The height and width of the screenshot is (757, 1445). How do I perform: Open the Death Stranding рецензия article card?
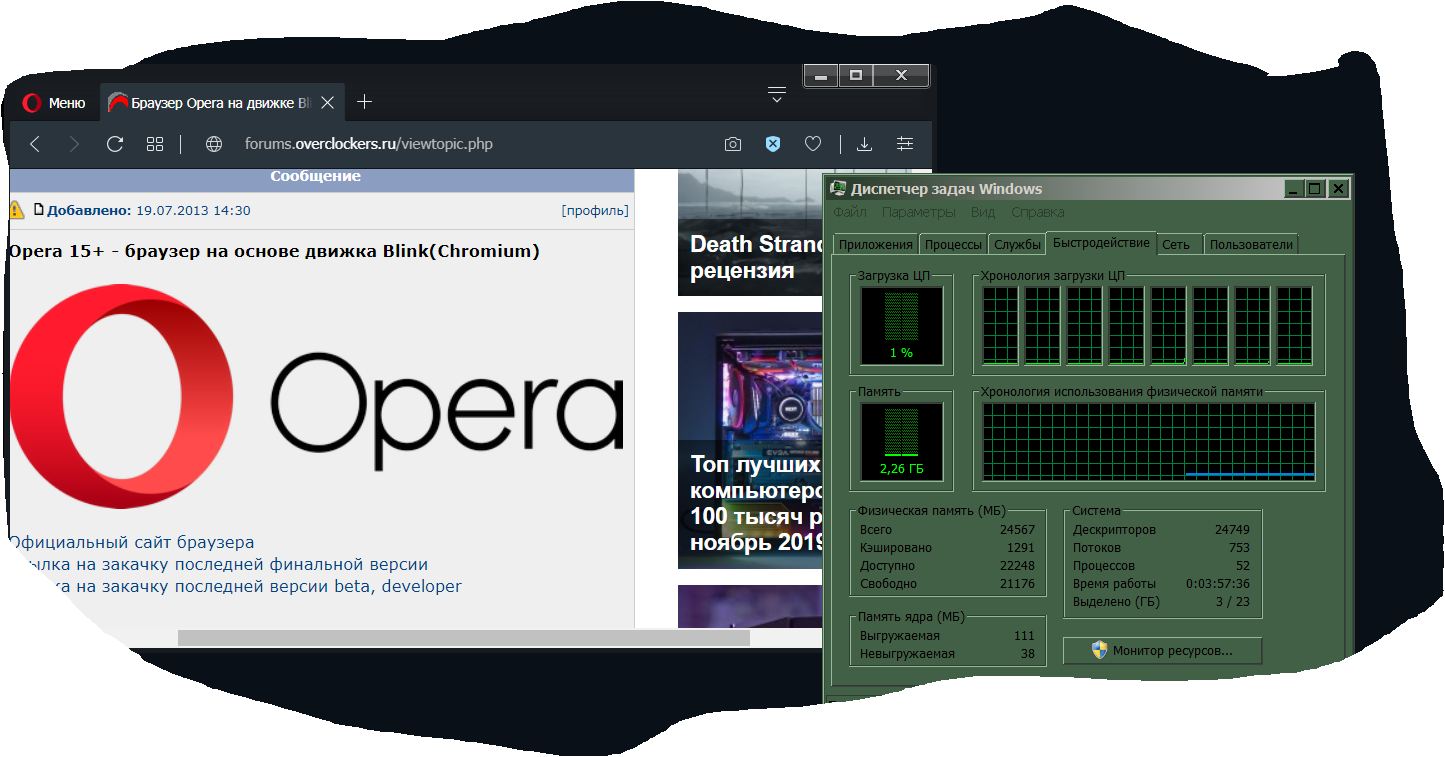[x=752, y=232]
